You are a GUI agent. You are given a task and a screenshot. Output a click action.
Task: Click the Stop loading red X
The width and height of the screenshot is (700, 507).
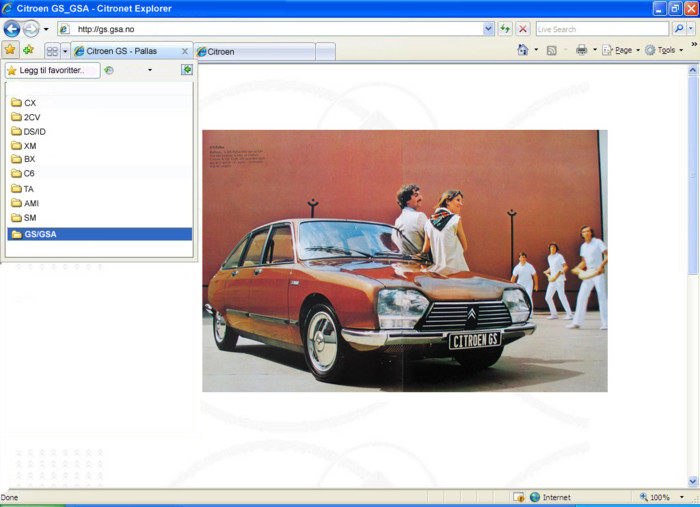coord(523,29)
